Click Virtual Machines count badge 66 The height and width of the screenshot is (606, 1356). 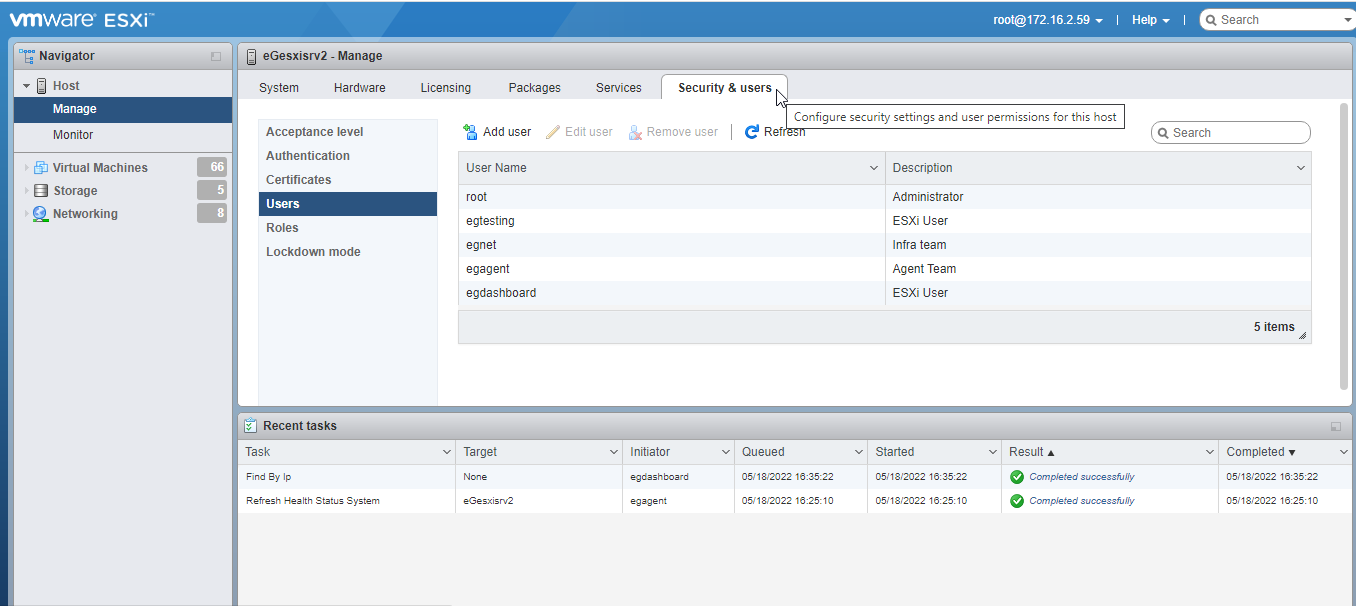click(x=212, y=167)
